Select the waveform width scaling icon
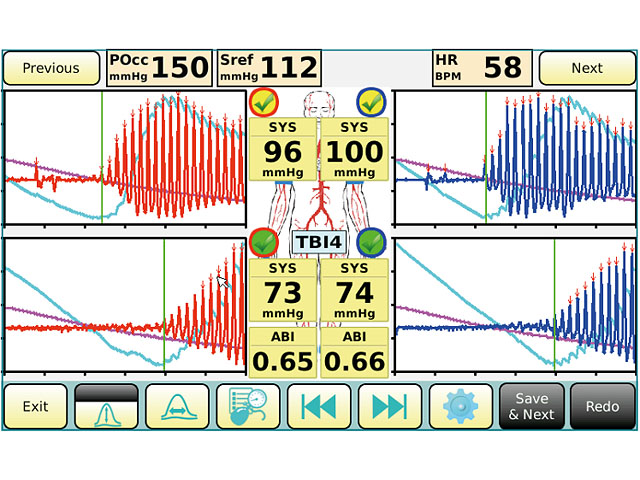 [178, 406]
